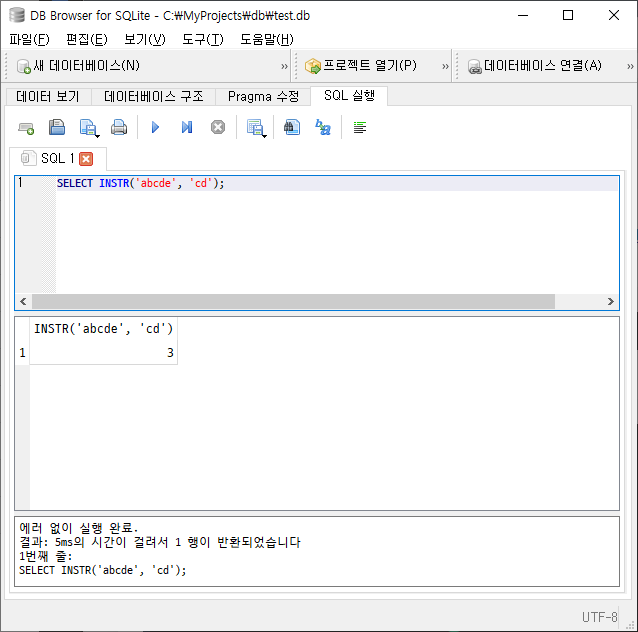The width and height of the screenshot is (638, 632).
Task: Open the 도움말(H) menu
Action: tap(267, 39)
